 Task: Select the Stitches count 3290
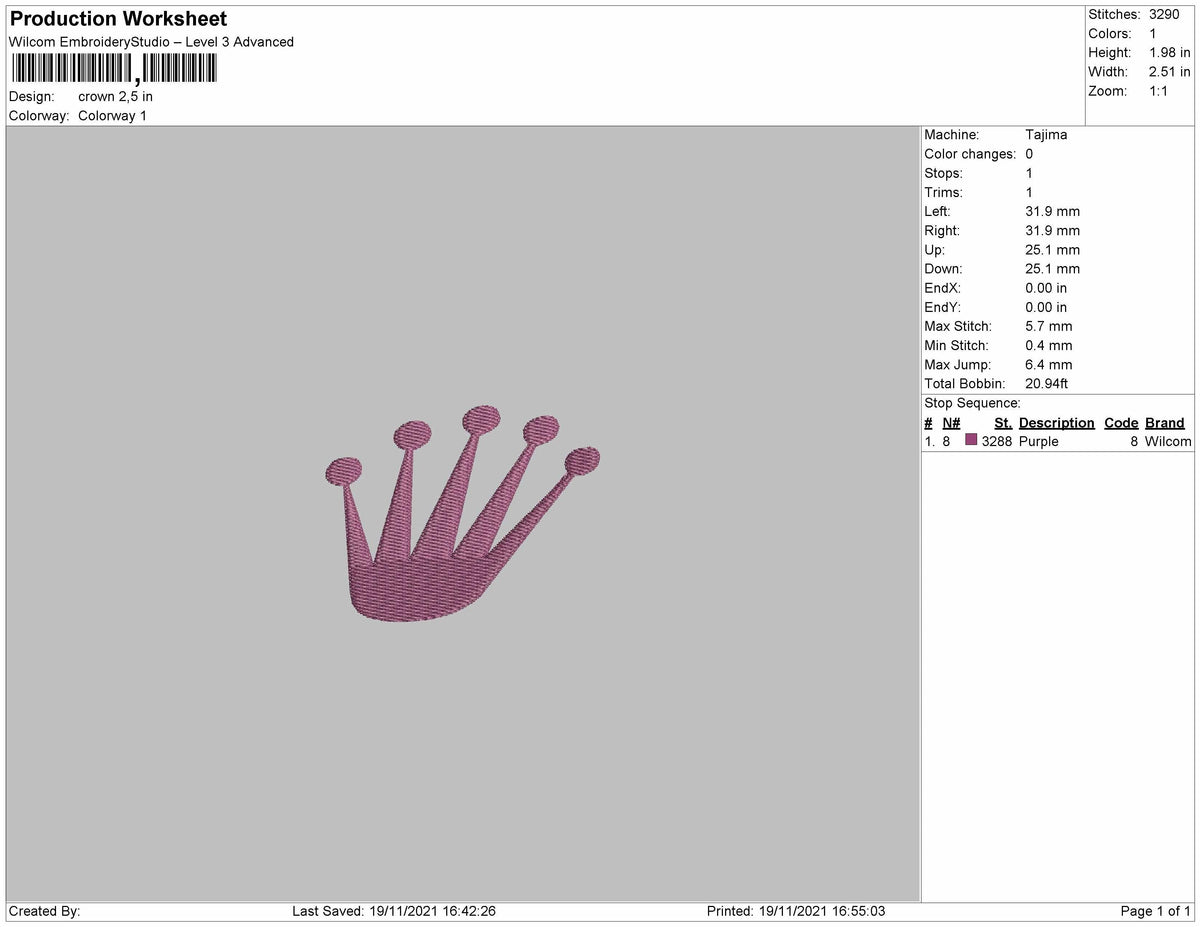[1163, 15]
